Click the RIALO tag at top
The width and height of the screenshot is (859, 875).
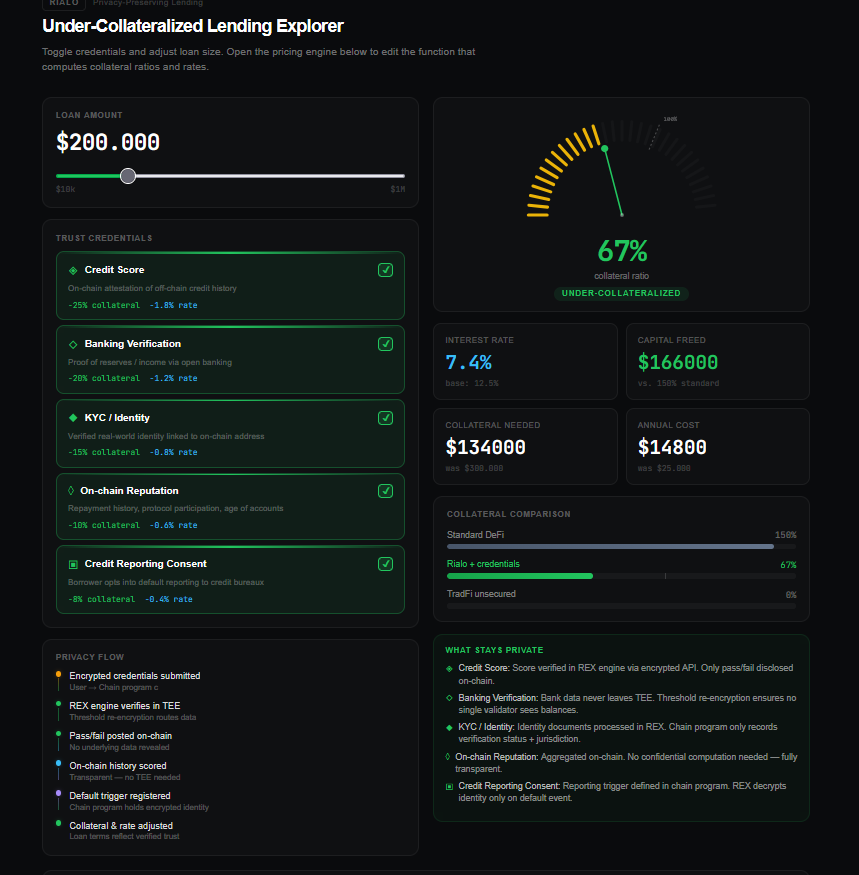[x=64, y=3]
